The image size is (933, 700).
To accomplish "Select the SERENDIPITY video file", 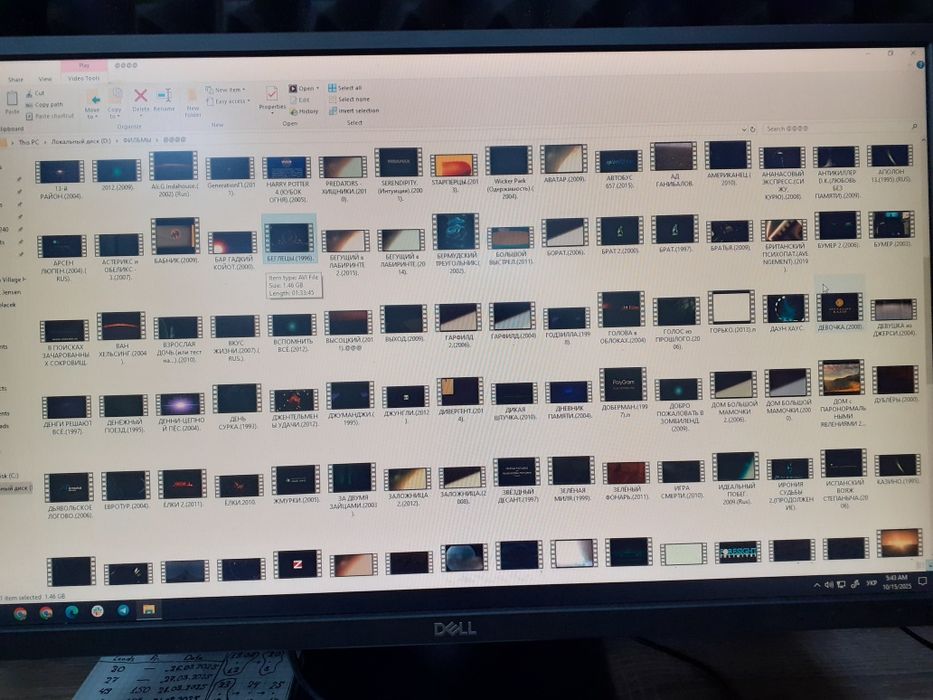I will (x=399, y=174).
